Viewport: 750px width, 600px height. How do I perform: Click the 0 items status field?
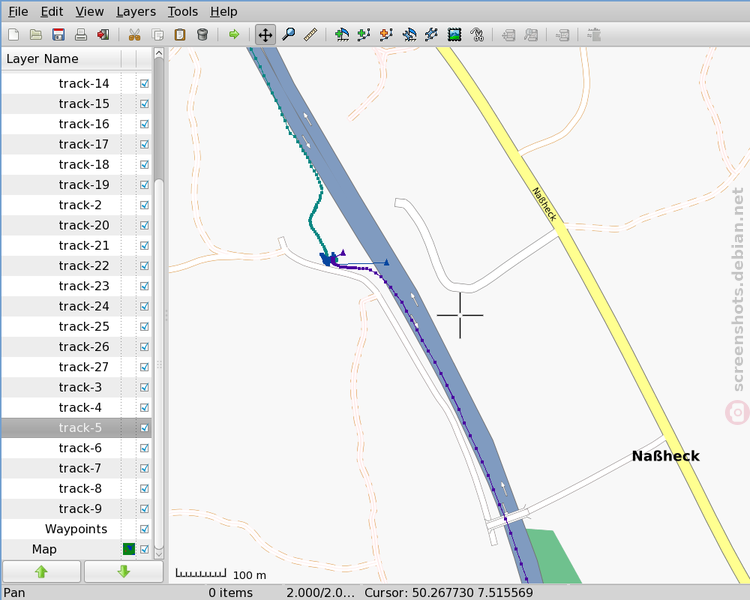pos(231,592)
